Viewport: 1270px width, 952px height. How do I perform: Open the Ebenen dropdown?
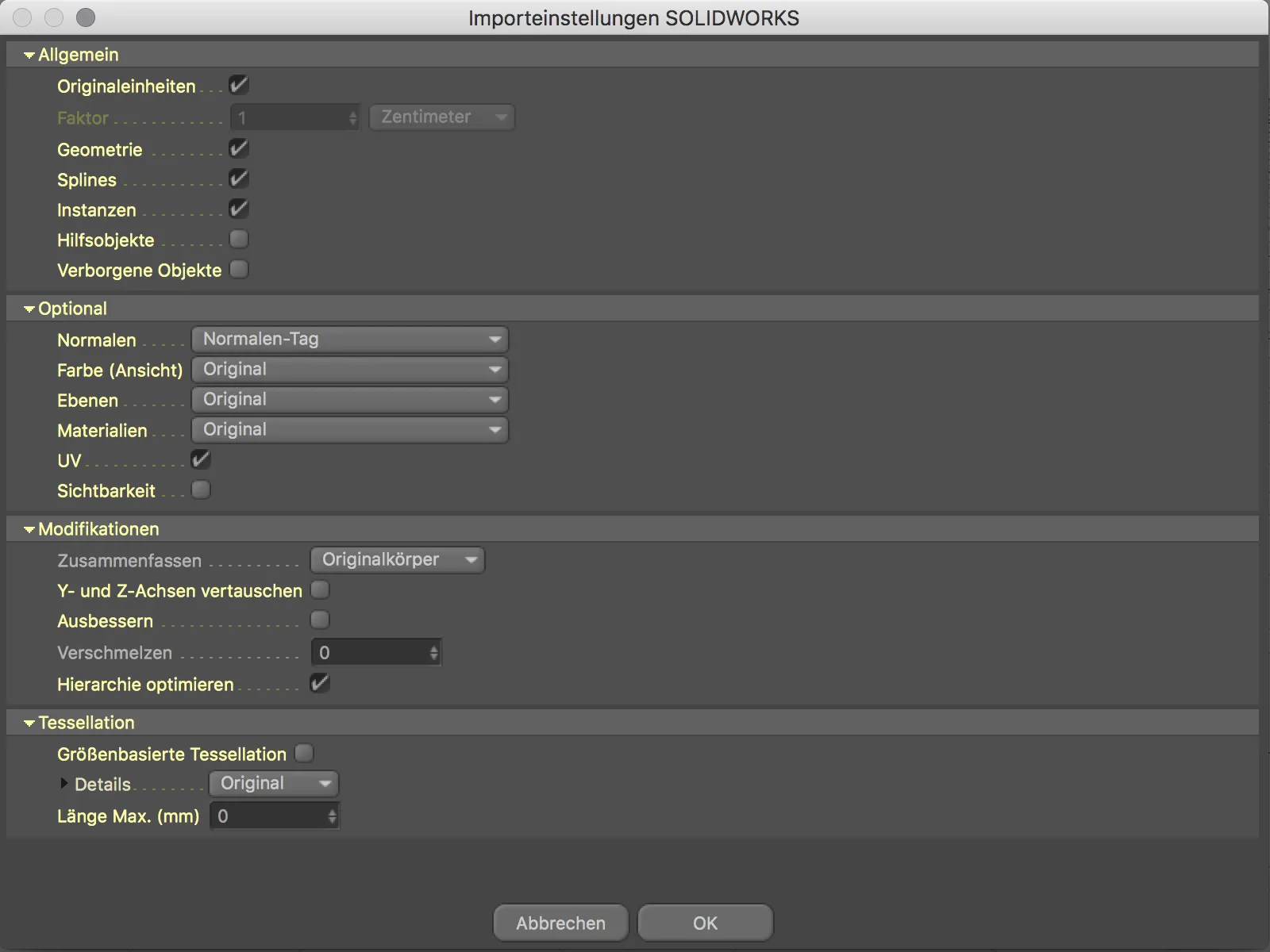350,400
